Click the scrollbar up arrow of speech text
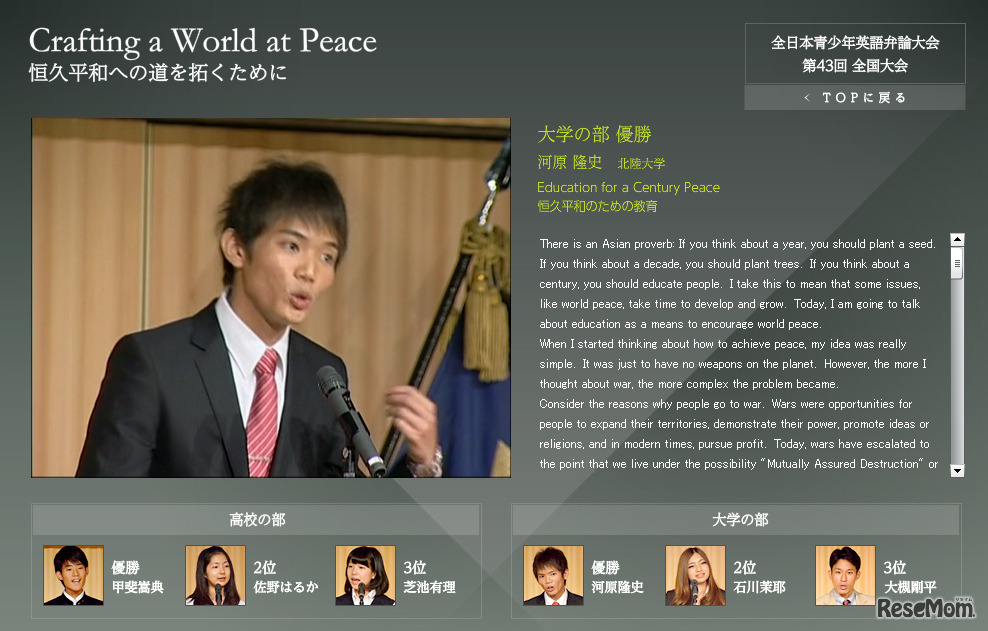988x631 pixels. tap(957, 240)
